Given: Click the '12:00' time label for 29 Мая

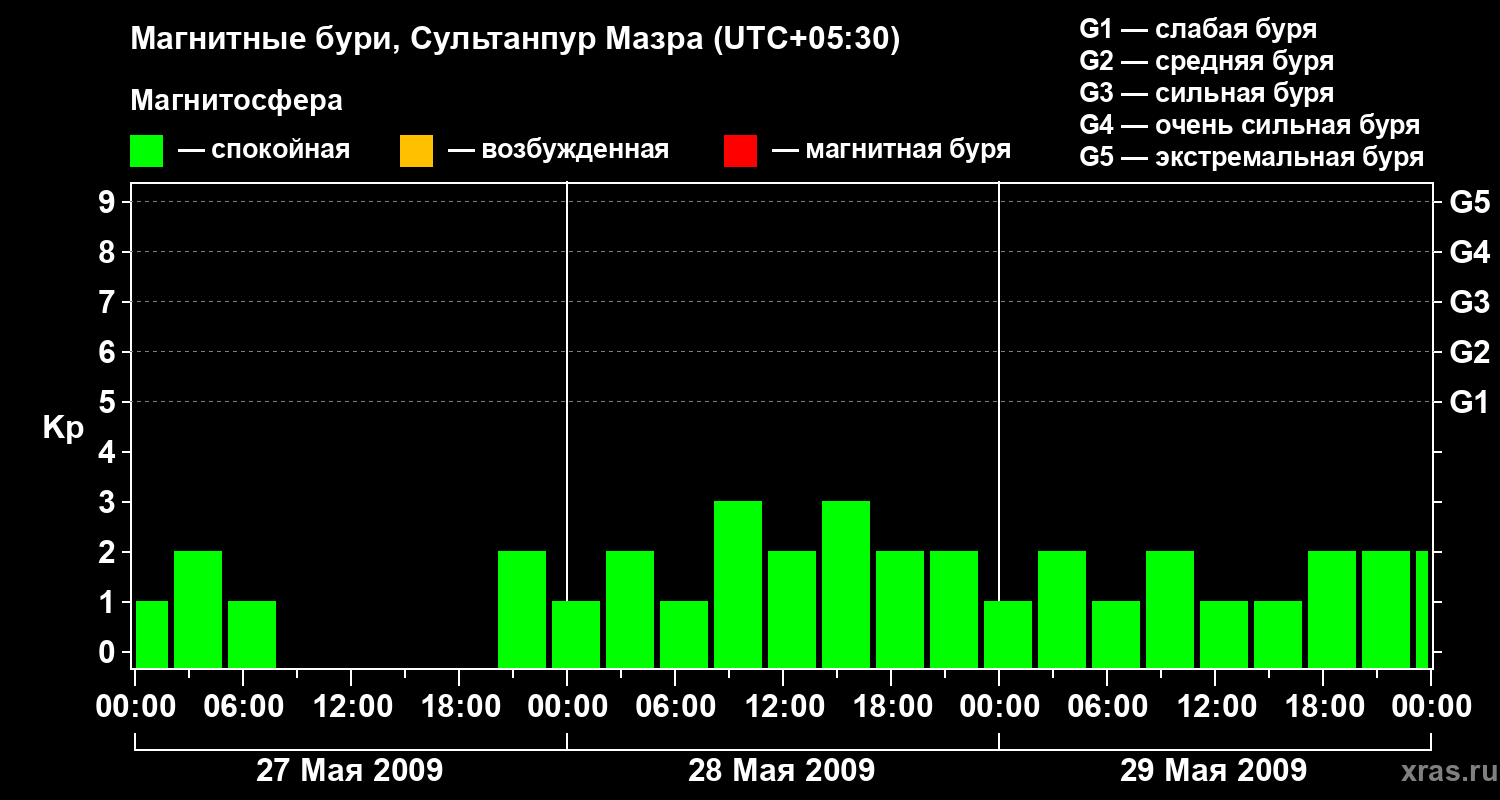Looking at the screenshot, I should click(x=1215, y=706).
